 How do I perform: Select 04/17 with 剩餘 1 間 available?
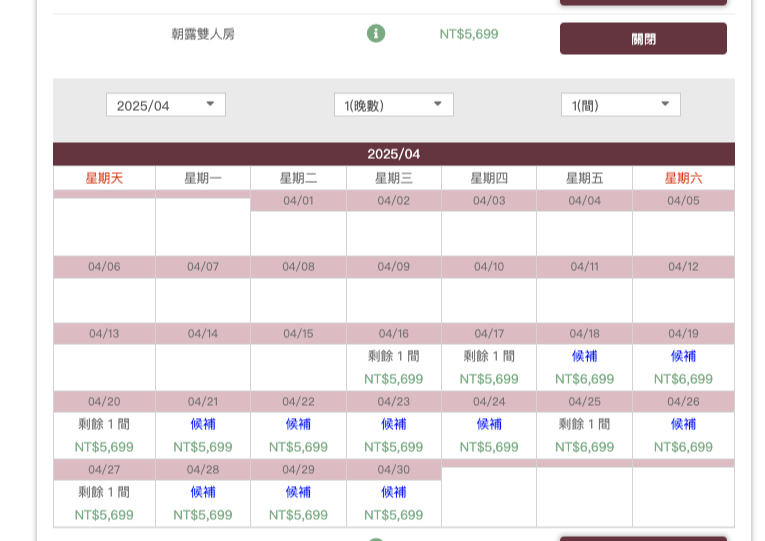(x=489, y=356)
